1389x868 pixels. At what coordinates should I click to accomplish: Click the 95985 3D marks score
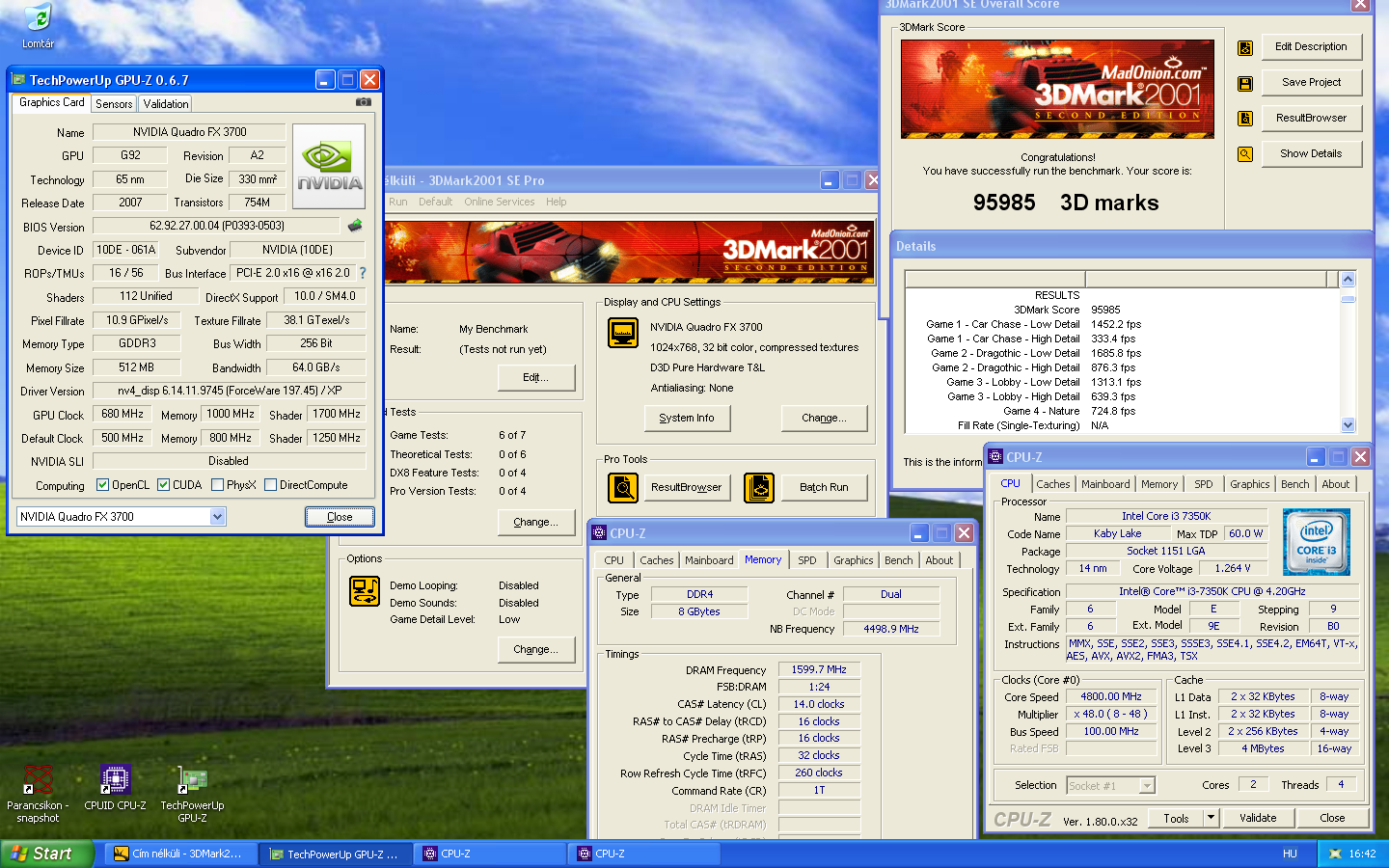[x=1066, y=203]
